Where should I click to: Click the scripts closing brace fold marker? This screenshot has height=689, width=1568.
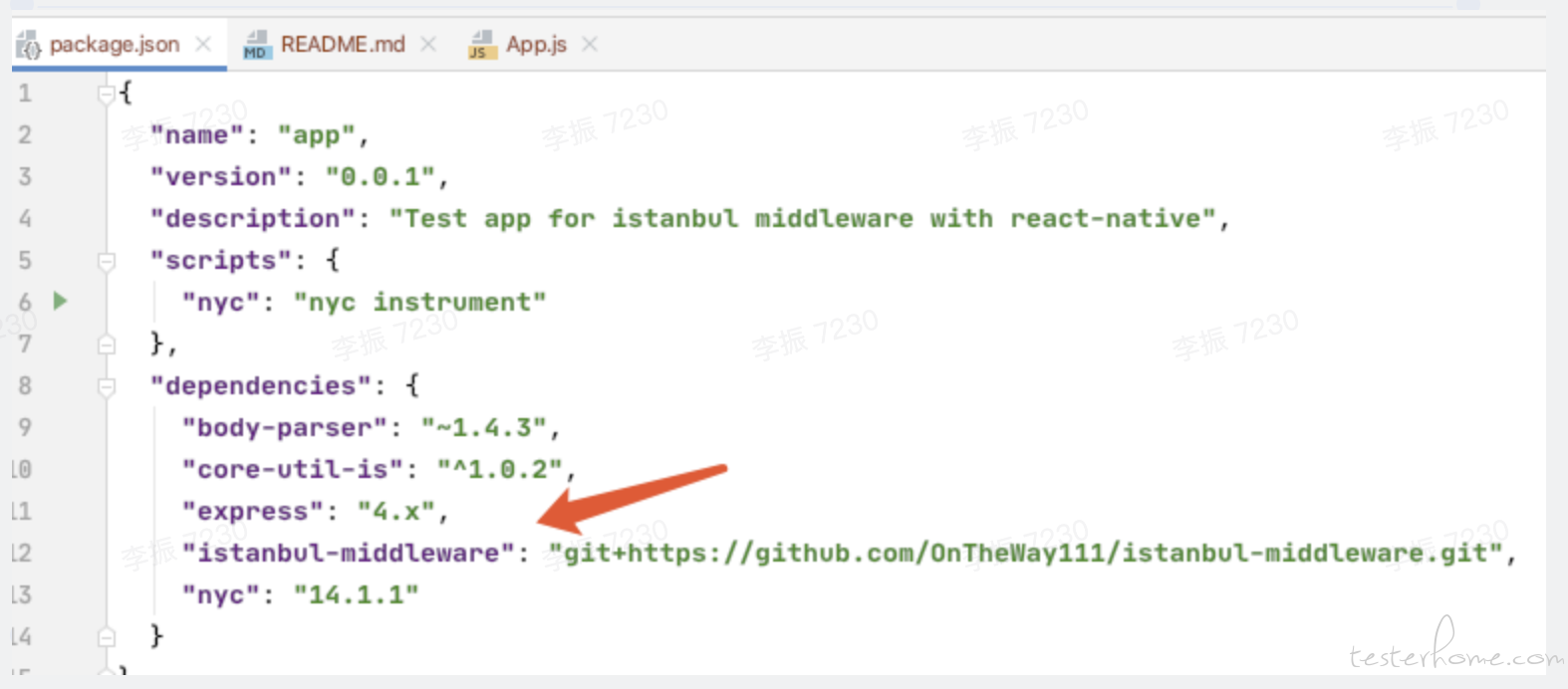106,344
